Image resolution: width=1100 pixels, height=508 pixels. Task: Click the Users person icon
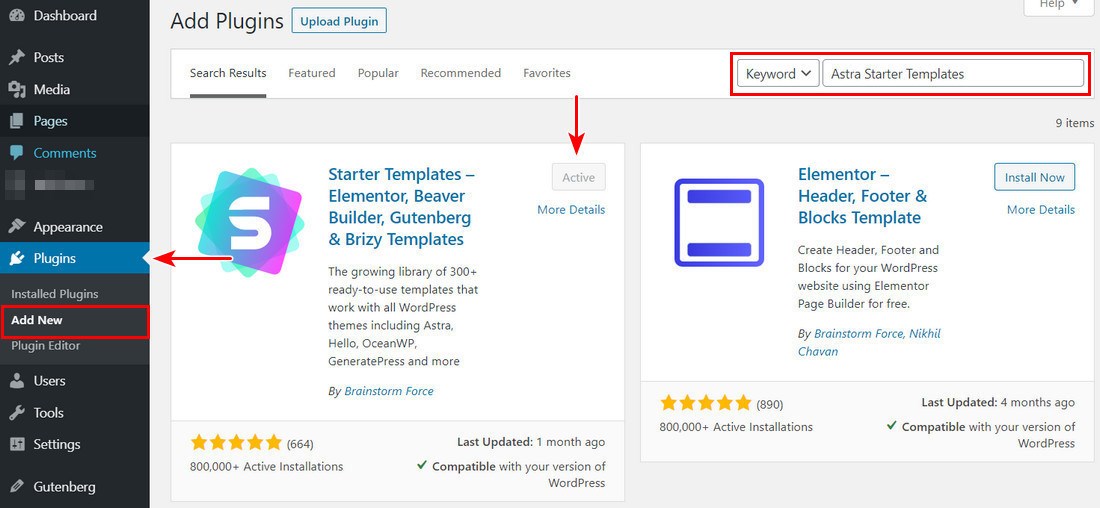pyautogui.click(x=17, y=381)
